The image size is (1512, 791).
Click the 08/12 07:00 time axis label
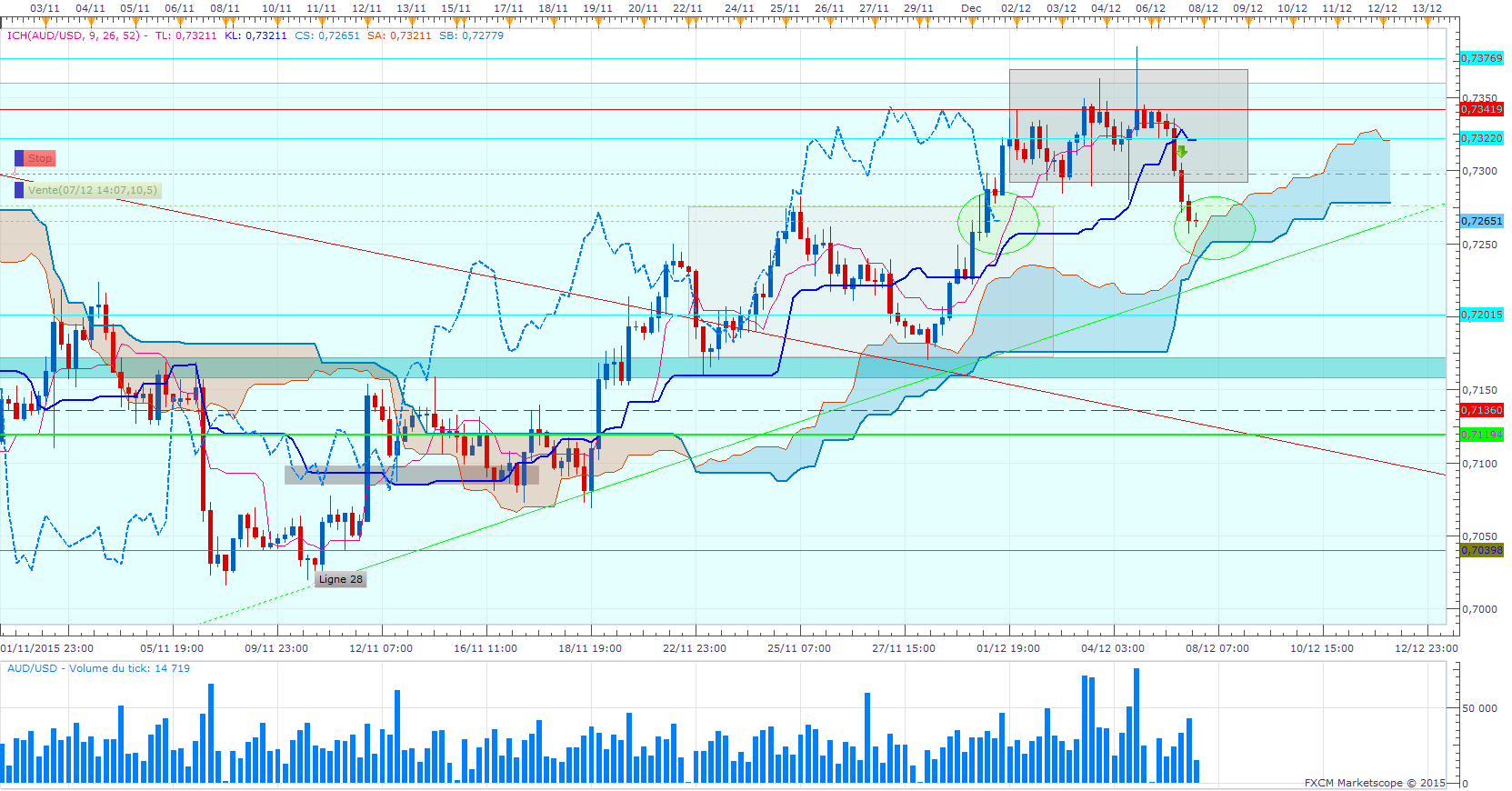1217,648
